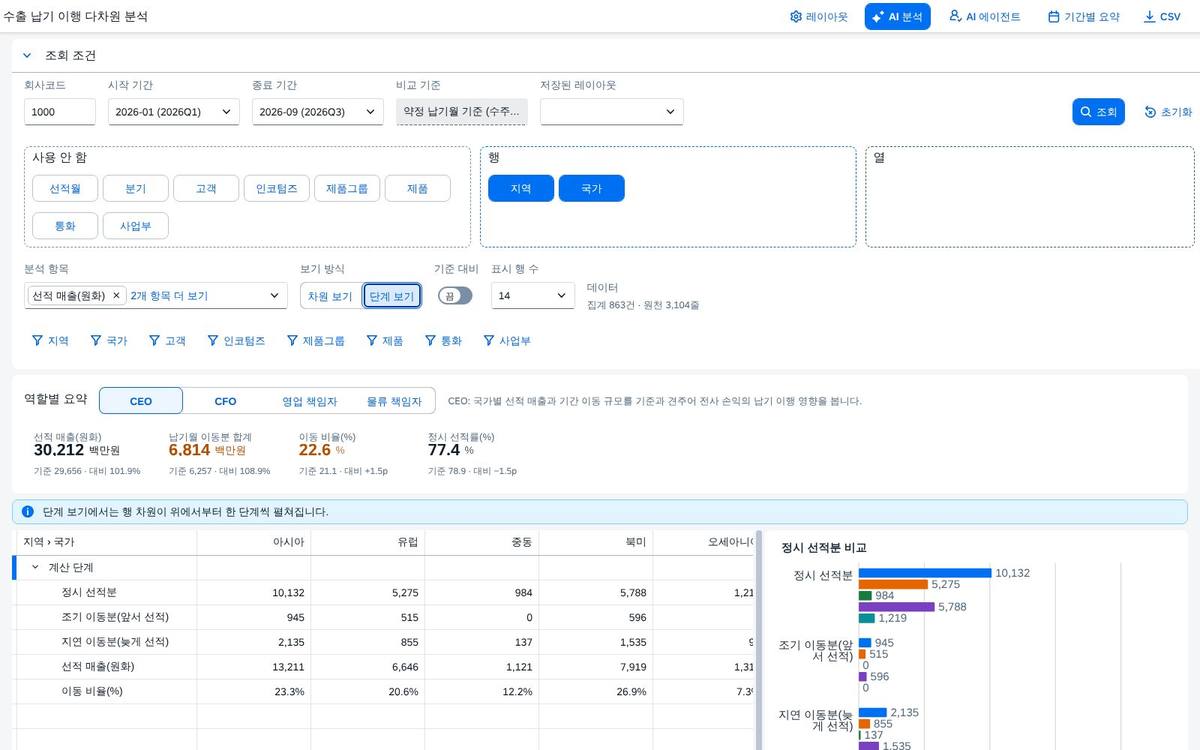Screen dimensions: 1200x750
Task: Click the 분기 dimension chip
Action: 136,188
